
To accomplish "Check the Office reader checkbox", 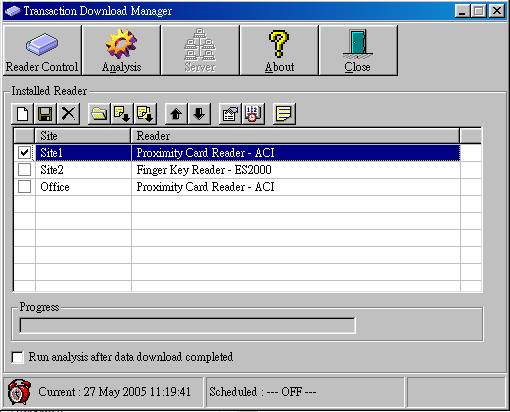I will 24,187.
